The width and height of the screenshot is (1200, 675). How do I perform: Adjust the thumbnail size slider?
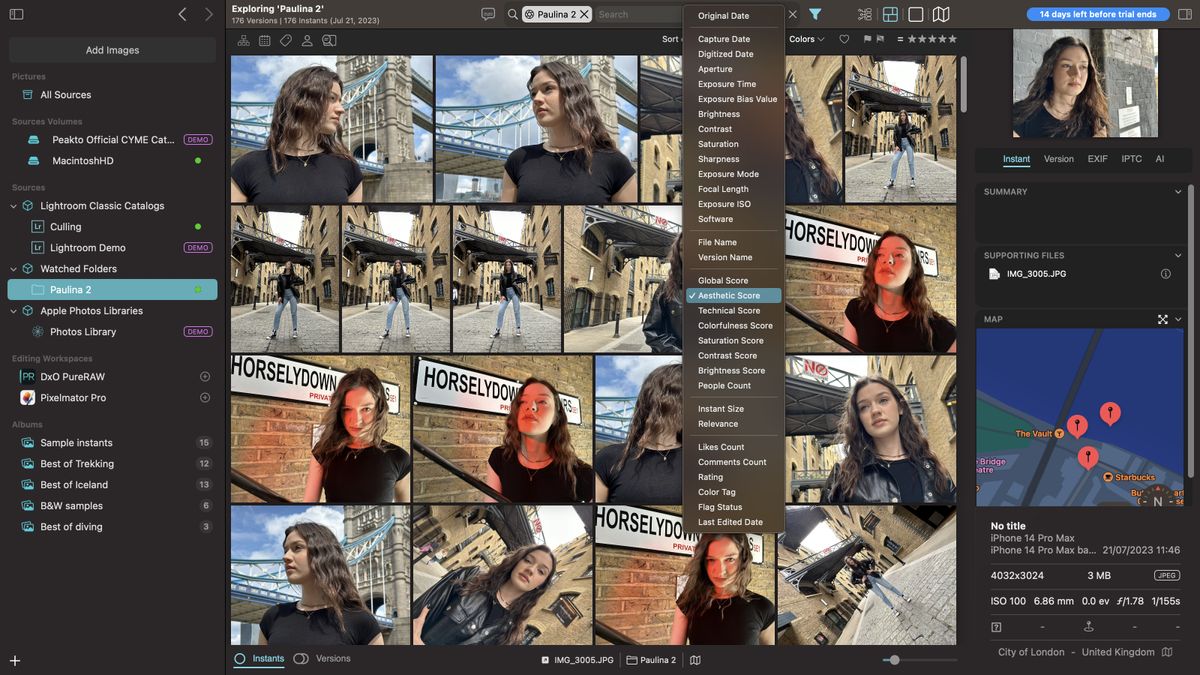pyautogui.click(x=893, y=659)
